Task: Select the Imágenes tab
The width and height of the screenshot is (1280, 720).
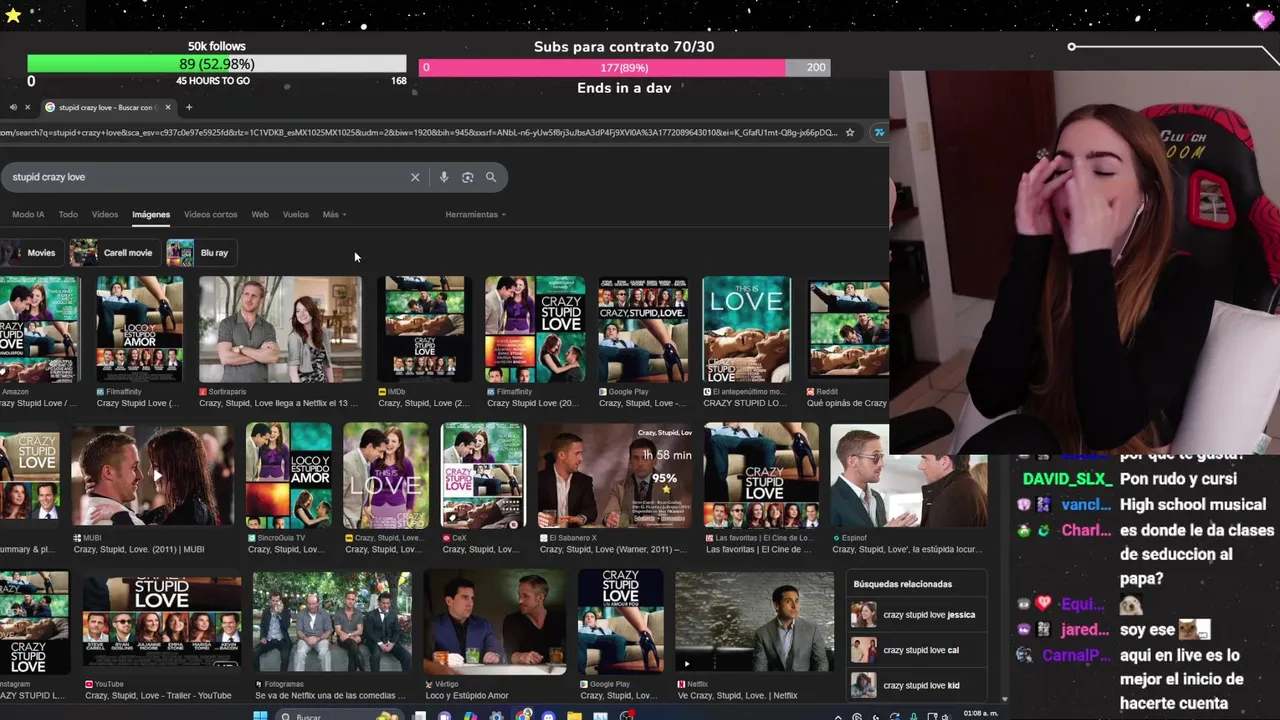Action: [x=151, y=214]
